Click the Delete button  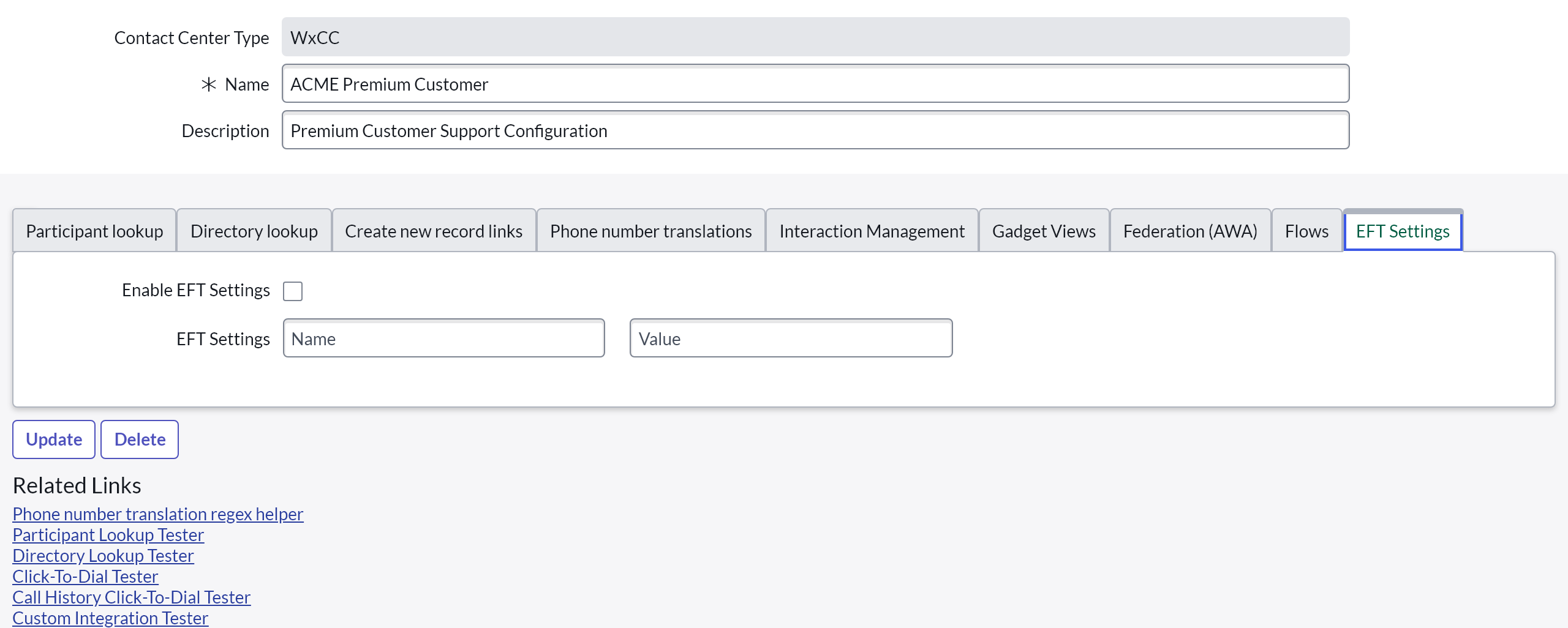click(x=140, y=439)
